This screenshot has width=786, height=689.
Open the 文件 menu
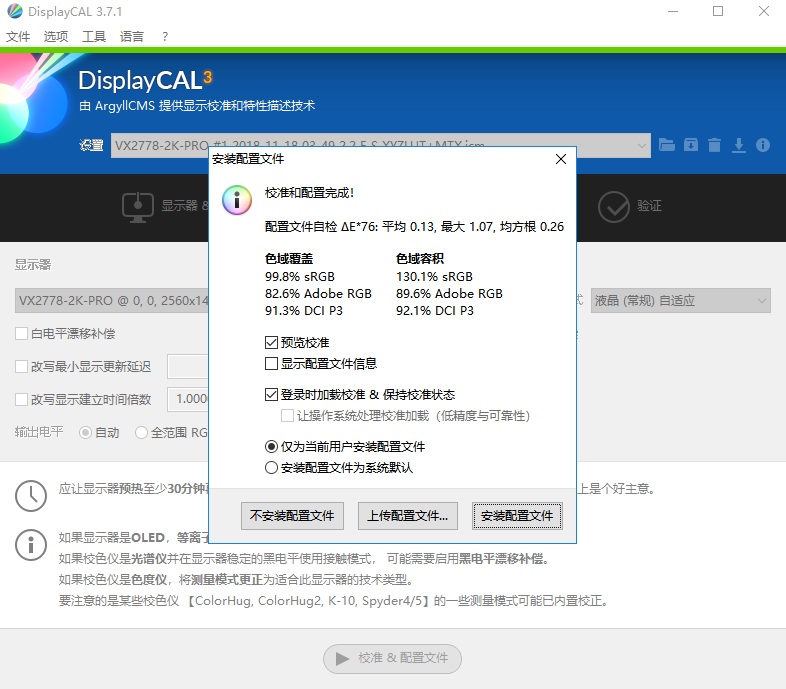point(18,36)
